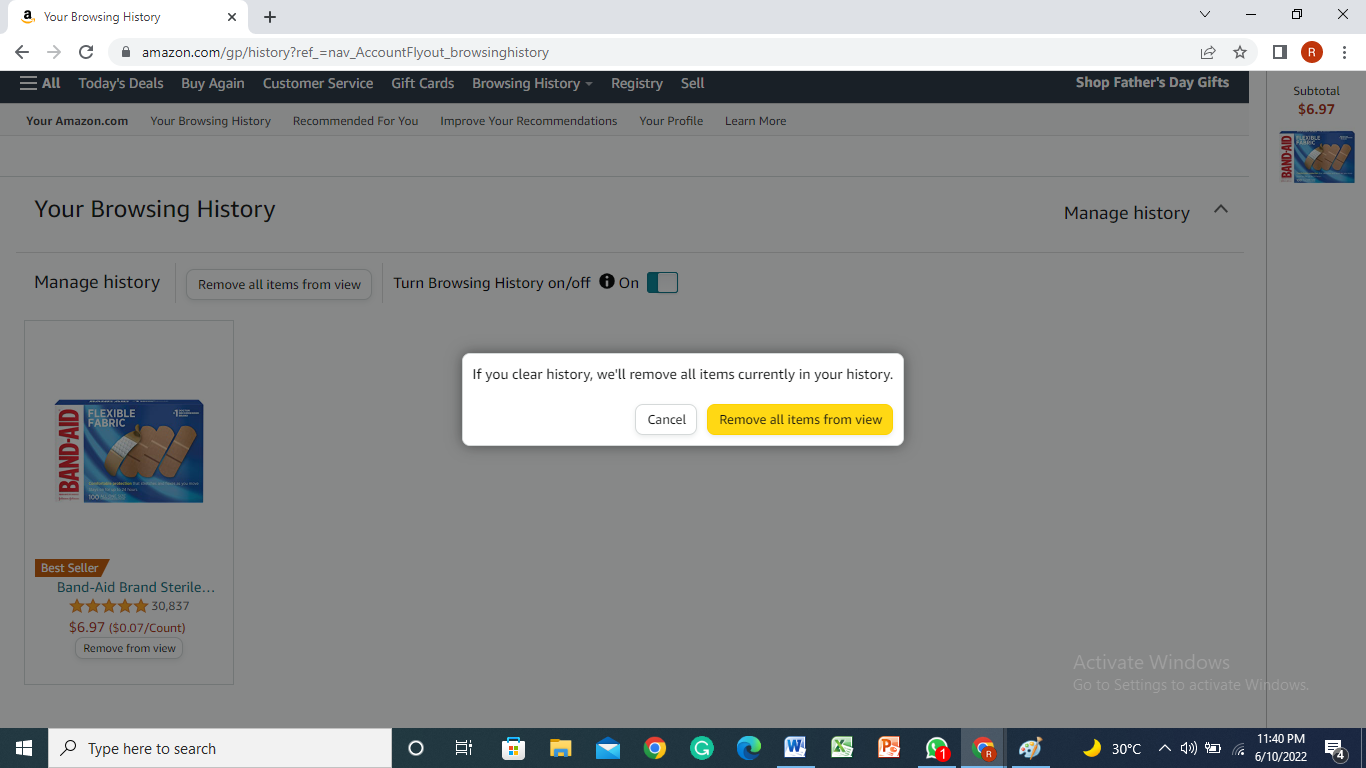Show hidden system tray icons

(1164, 748)
